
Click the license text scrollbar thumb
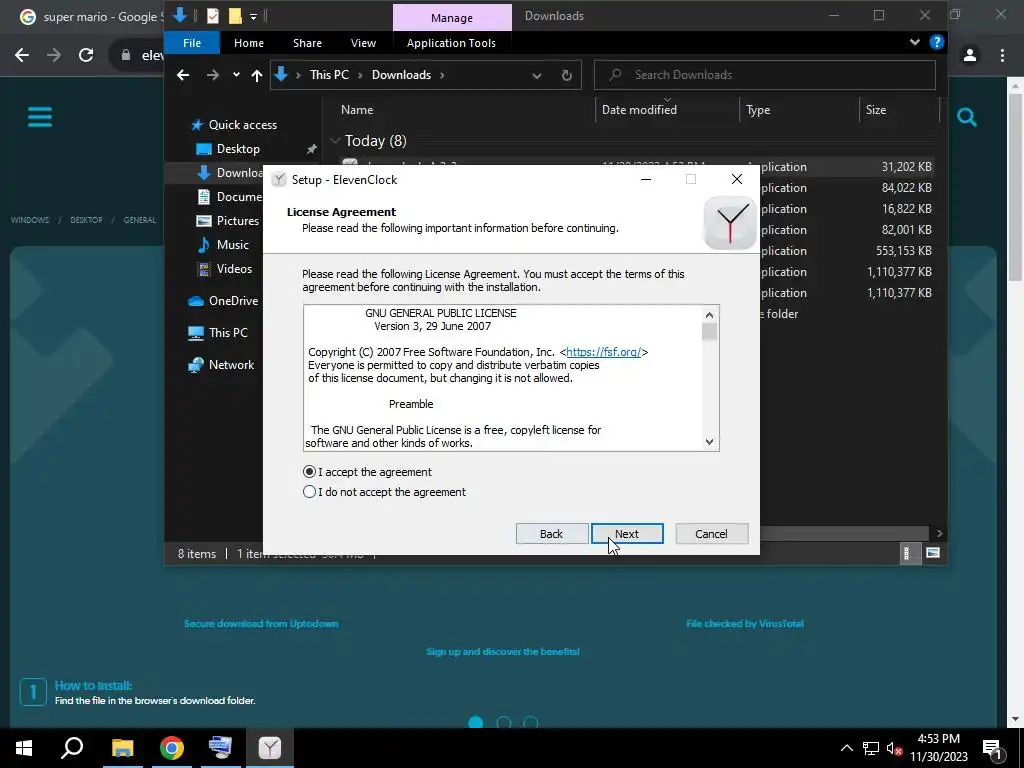pos(709,332)
